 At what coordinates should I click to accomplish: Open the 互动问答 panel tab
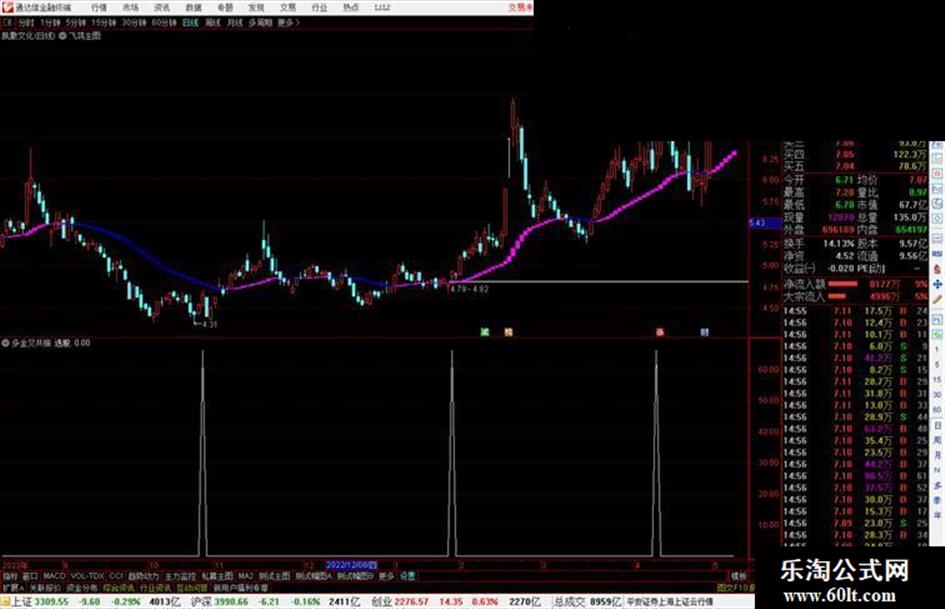tap(192, 588)
